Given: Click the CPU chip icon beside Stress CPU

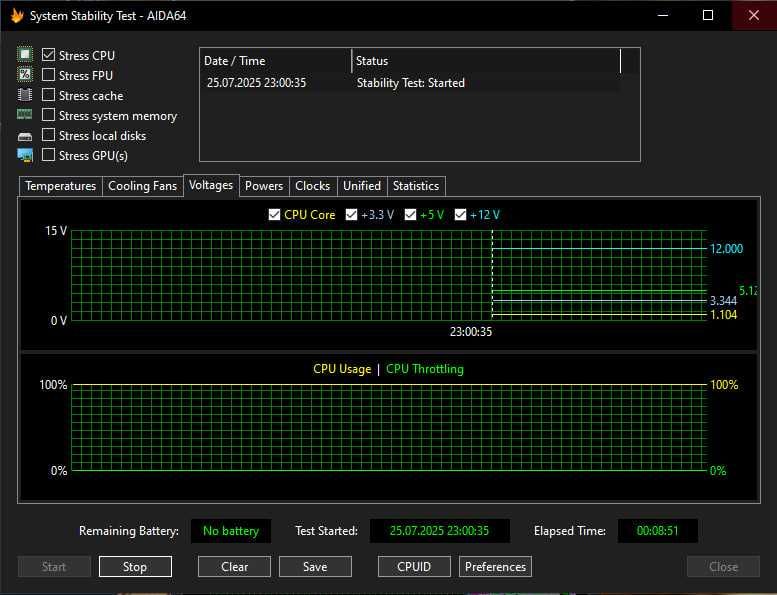Looking at the screenshot, I should click(25, 55).
